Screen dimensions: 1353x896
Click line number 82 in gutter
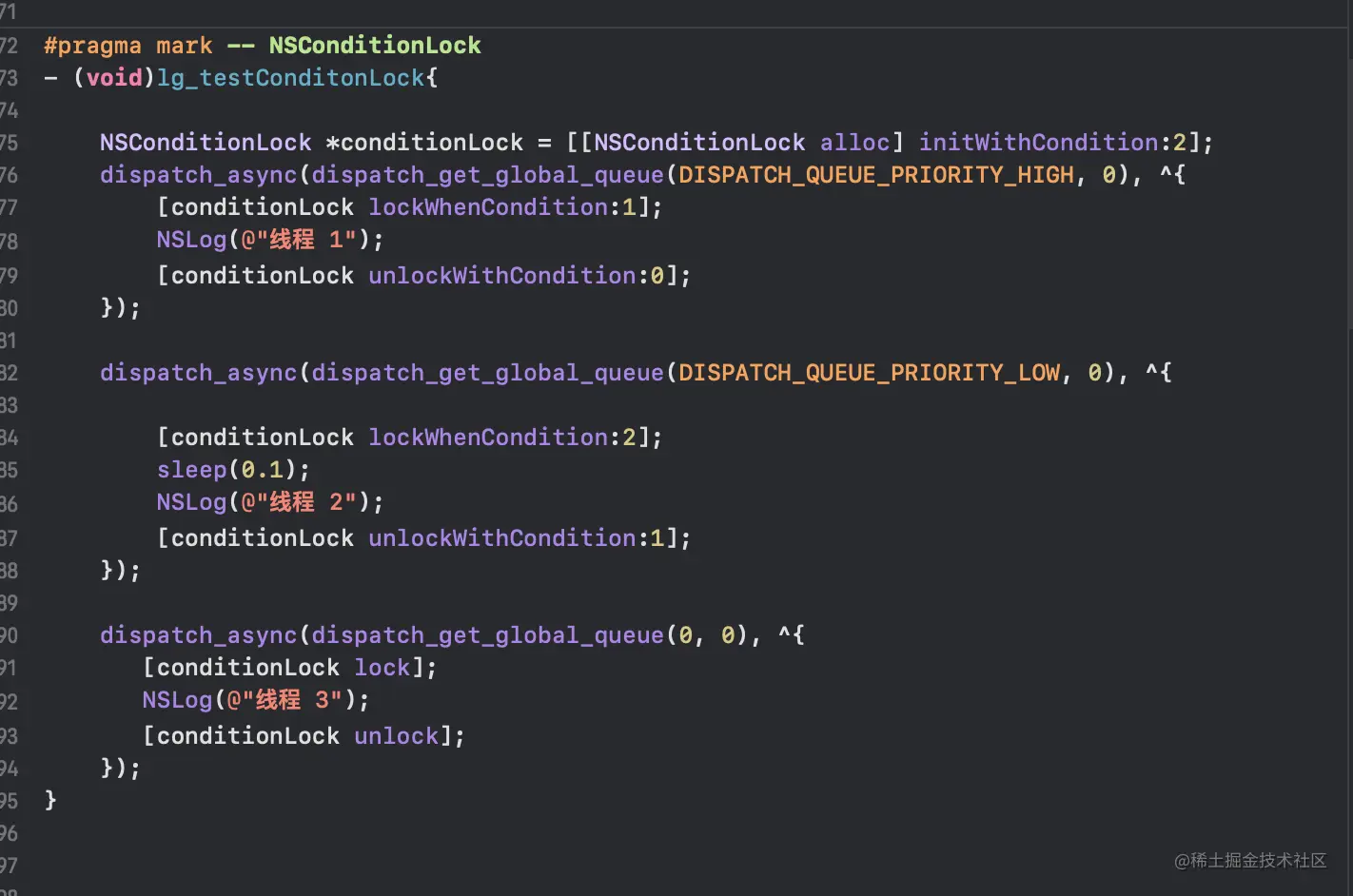(x=9, y=373)
